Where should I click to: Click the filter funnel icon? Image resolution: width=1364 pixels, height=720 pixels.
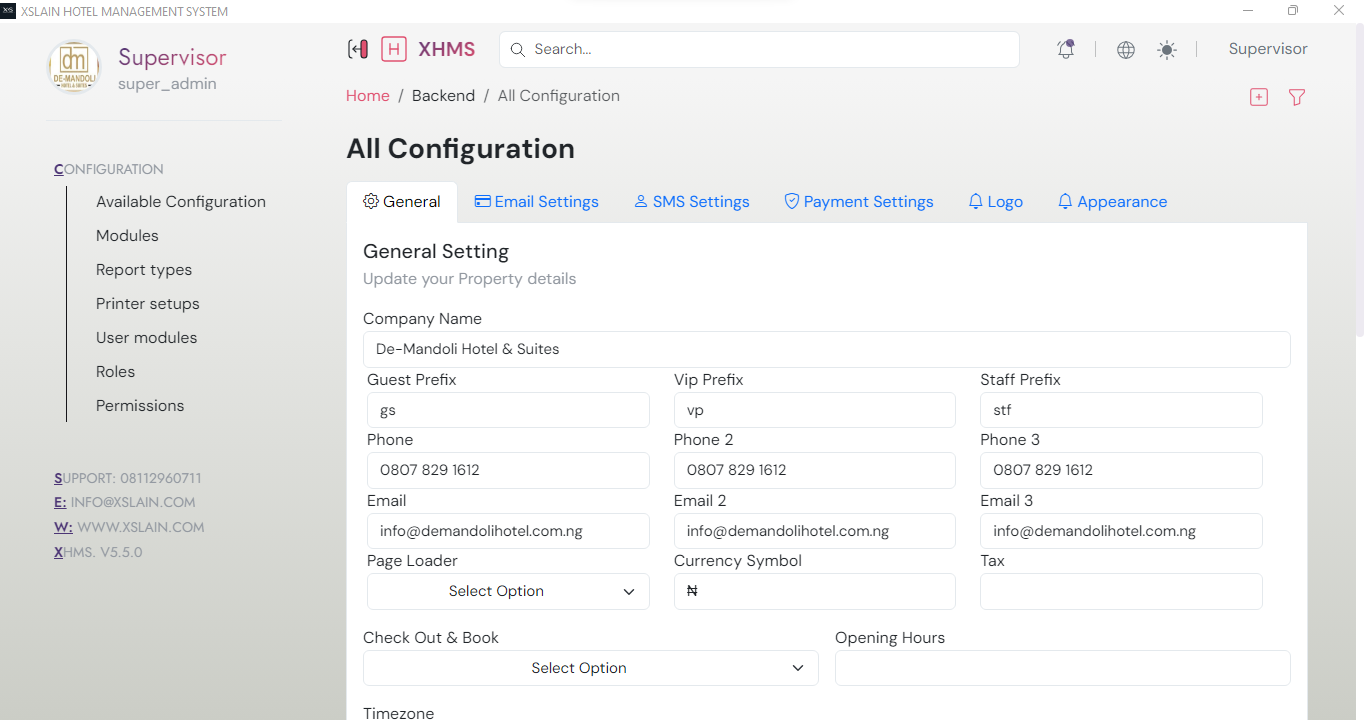point(1297,97)
